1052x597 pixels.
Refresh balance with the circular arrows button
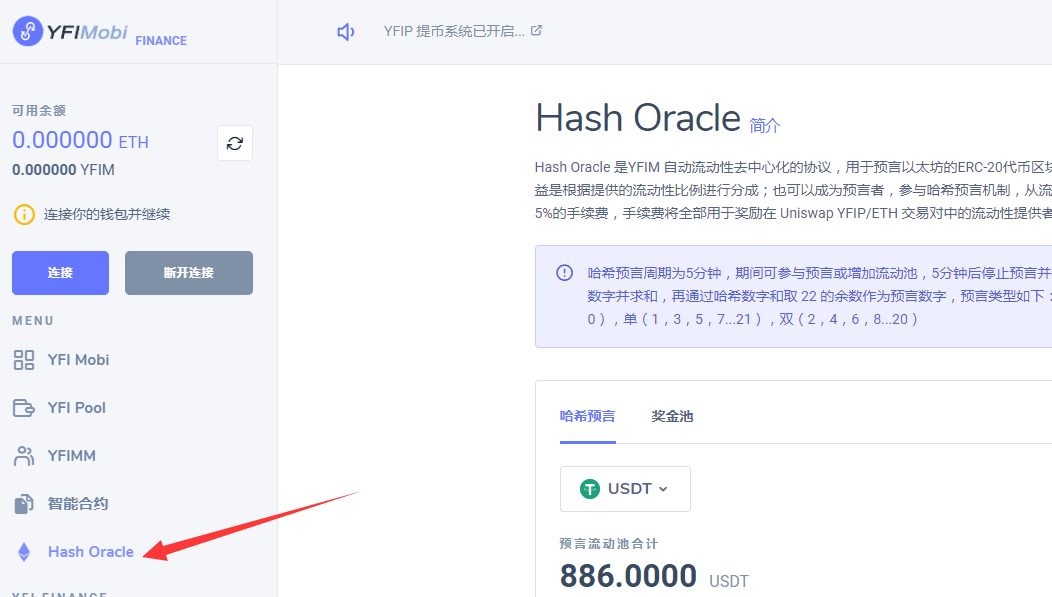tap(235, 143)
